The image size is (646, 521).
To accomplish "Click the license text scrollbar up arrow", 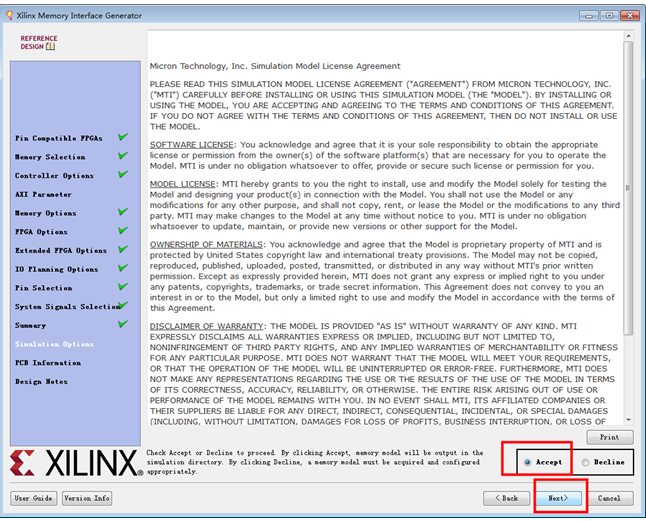I will [x=628, y=36].
